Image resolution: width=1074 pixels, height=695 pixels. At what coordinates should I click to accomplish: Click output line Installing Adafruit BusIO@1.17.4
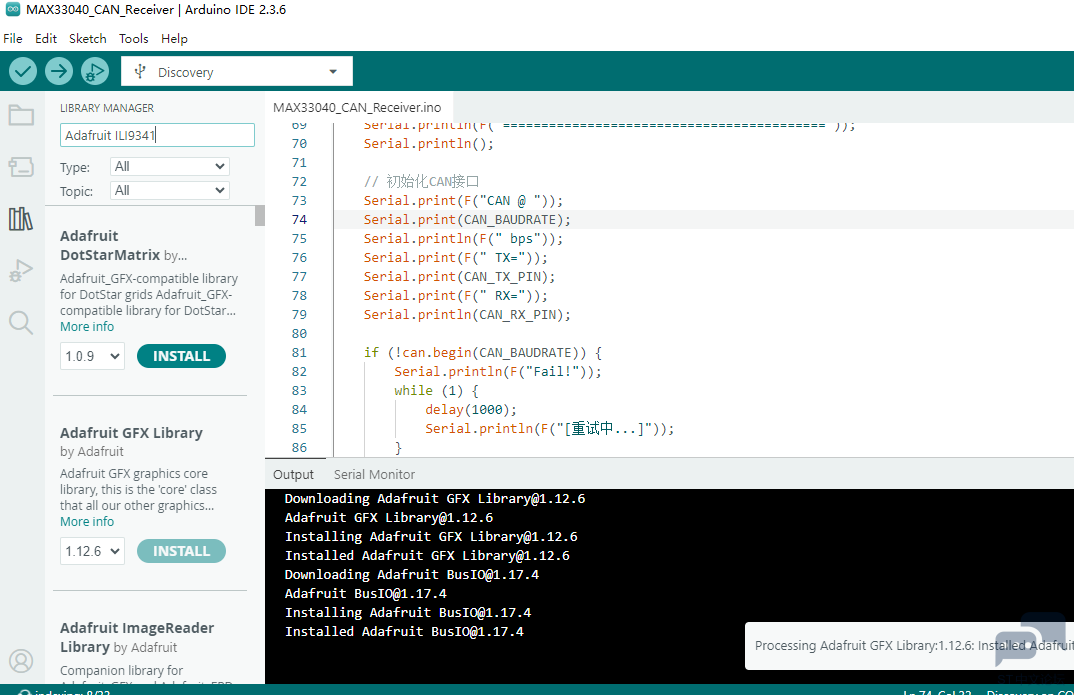click(408, 612)
